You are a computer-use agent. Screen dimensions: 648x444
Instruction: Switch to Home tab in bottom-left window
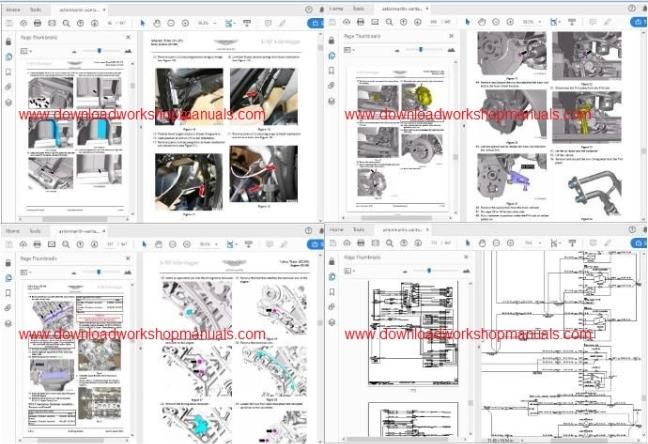[13, 231]
